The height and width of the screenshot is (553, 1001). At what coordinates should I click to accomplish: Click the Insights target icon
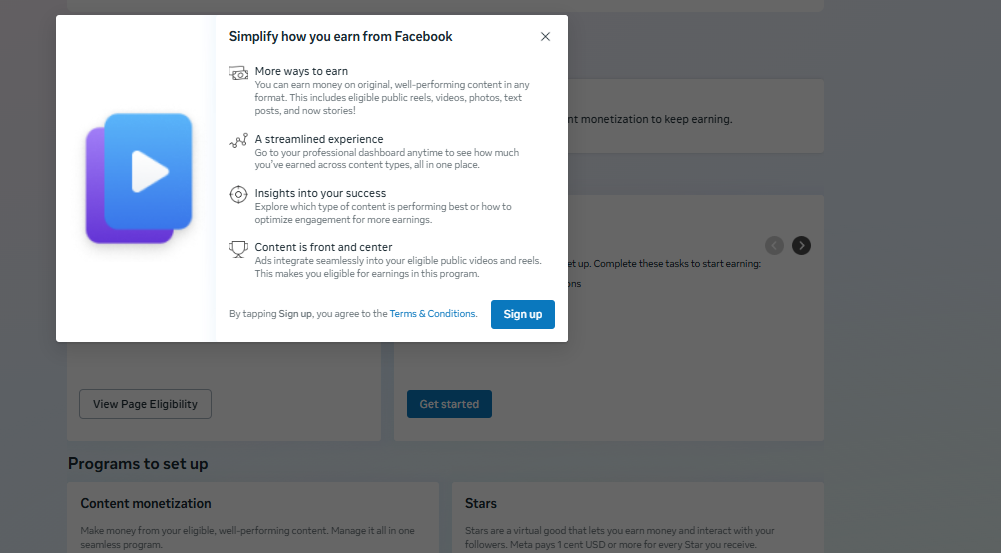[238, 194]
